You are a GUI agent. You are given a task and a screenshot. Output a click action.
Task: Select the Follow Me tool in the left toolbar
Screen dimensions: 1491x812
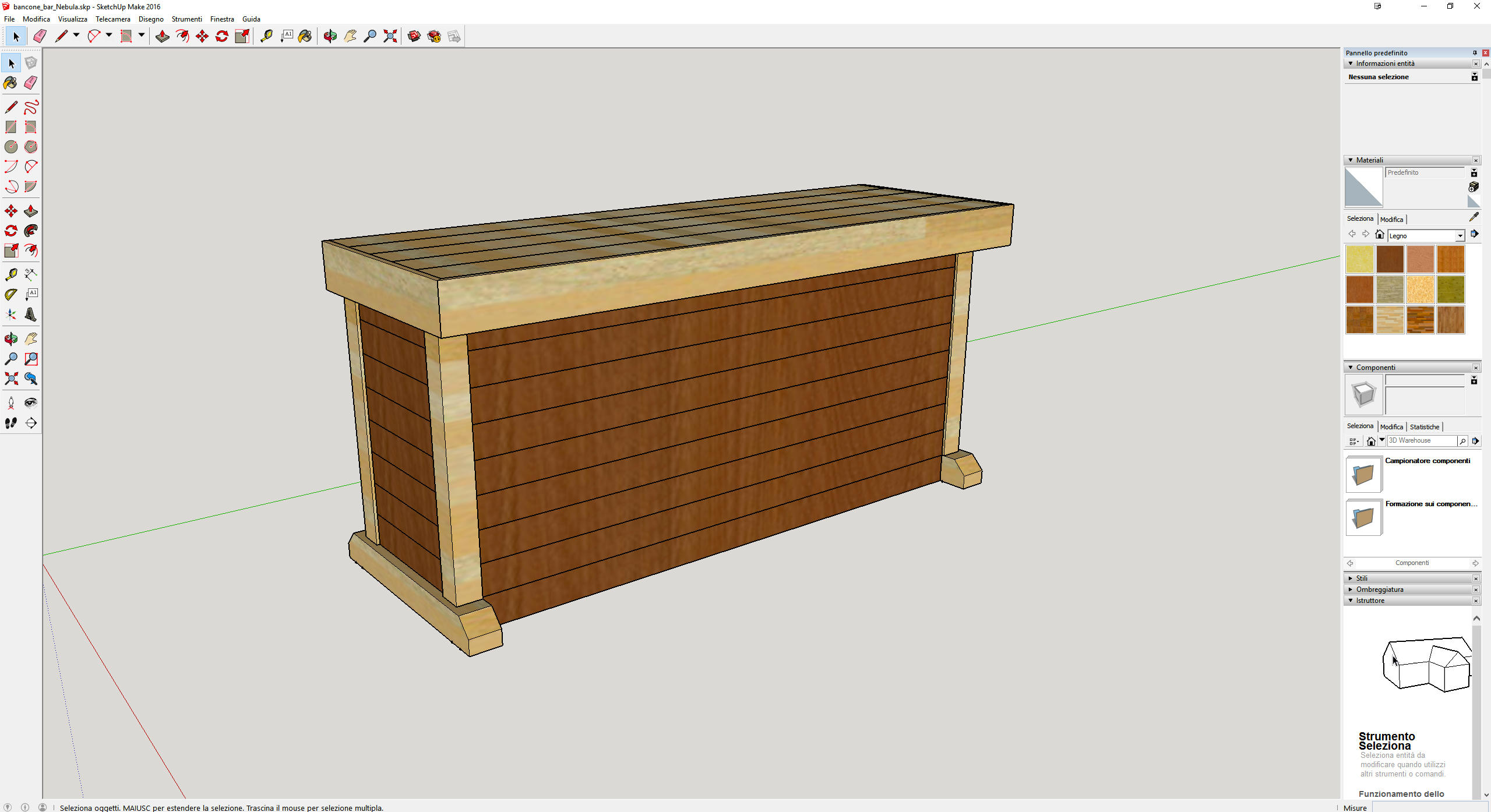tap(31, 231)
